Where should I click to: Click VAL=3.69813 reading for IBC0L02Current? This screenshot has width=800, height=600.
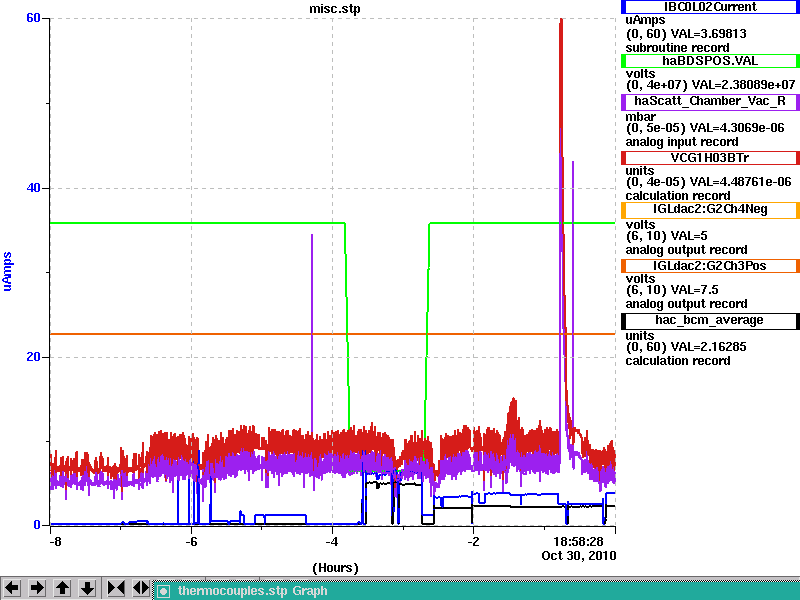pos(709,34)
